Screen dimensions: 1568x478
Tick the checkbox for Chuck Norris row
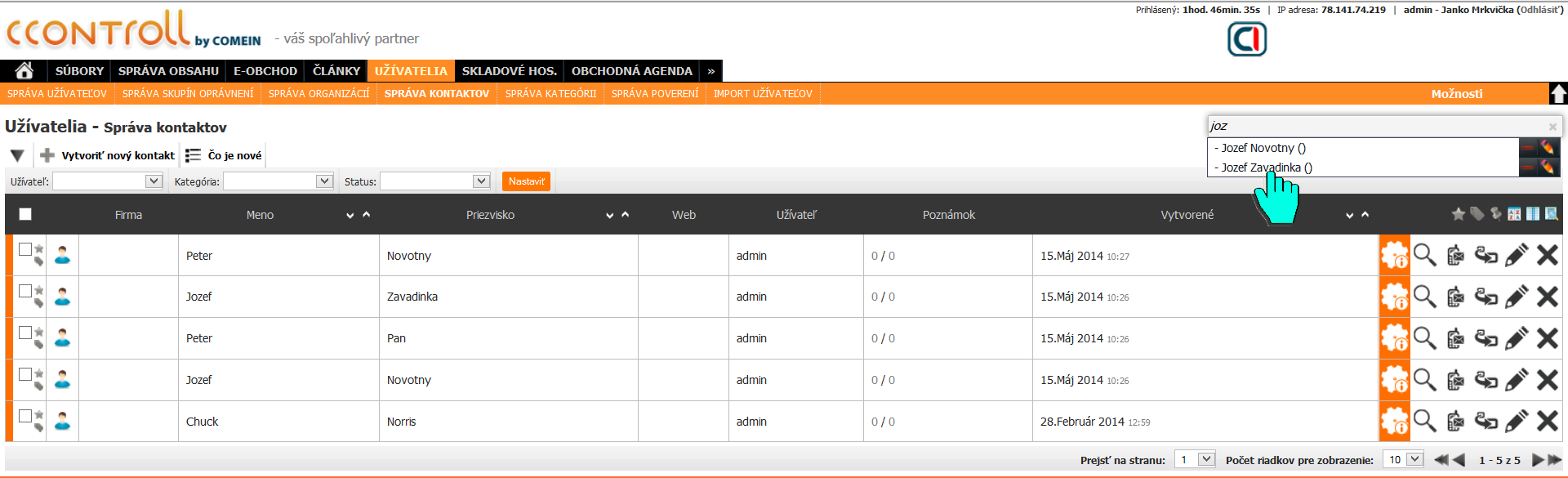(25, 415)
